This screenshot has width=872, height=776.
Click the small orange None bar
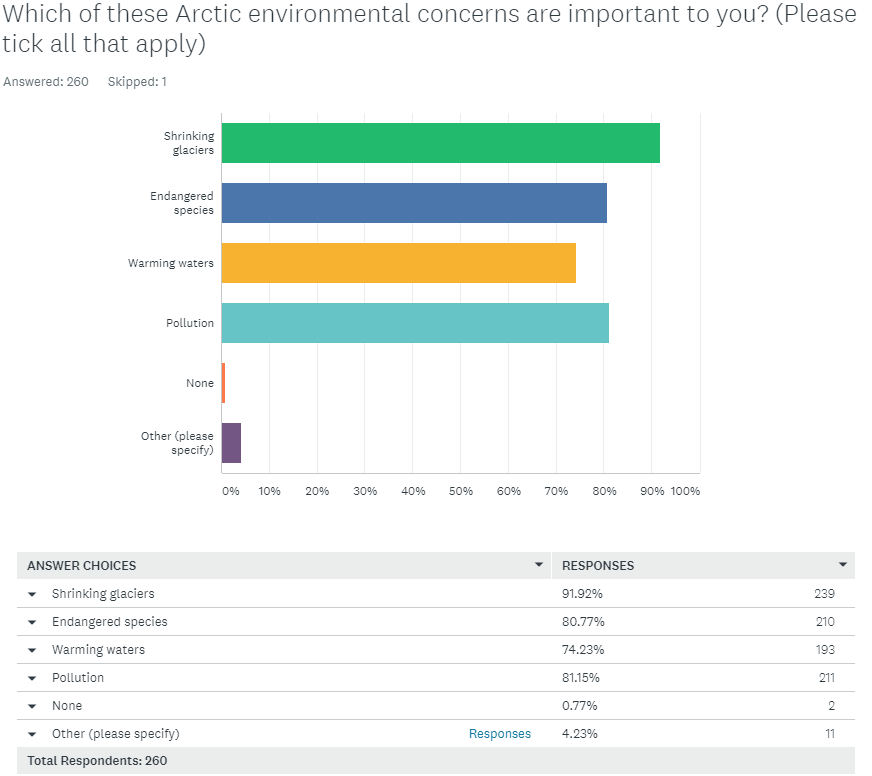pos(223,383)
